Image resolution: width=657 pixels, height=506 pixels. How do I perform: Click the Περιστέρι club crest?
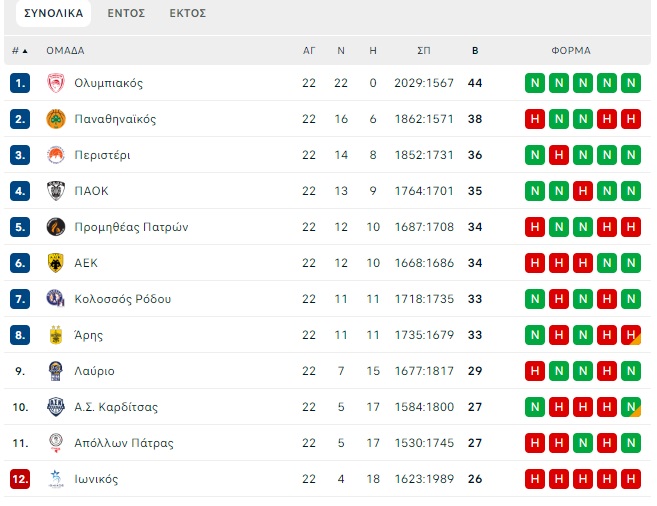(56, 155)
